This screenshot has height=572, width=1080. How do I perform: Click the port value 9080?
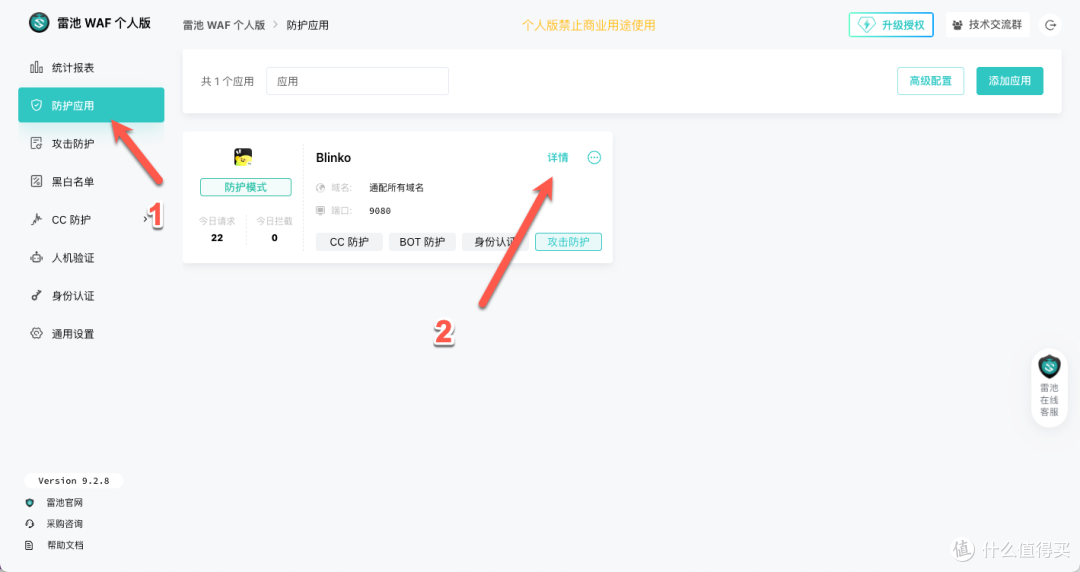coord(380,211)
